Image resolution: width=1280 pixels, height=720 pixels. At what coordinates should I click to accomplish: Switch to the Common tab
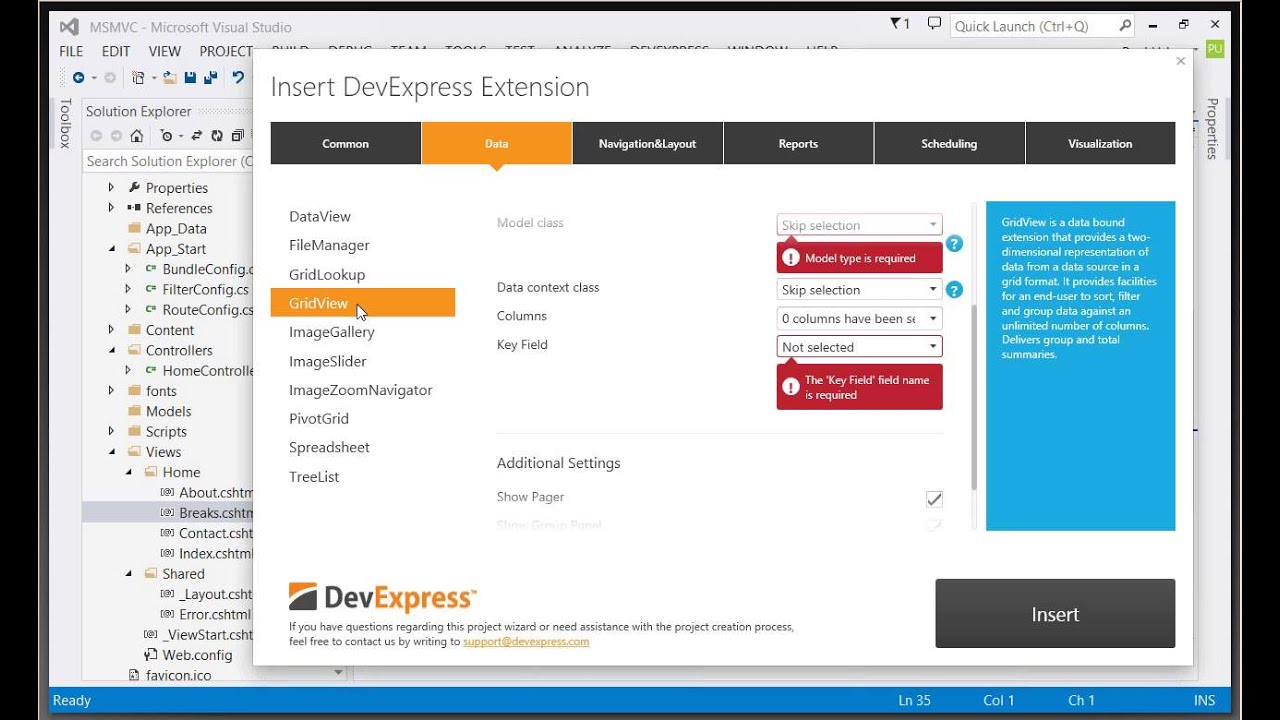[x=345, y=143]
